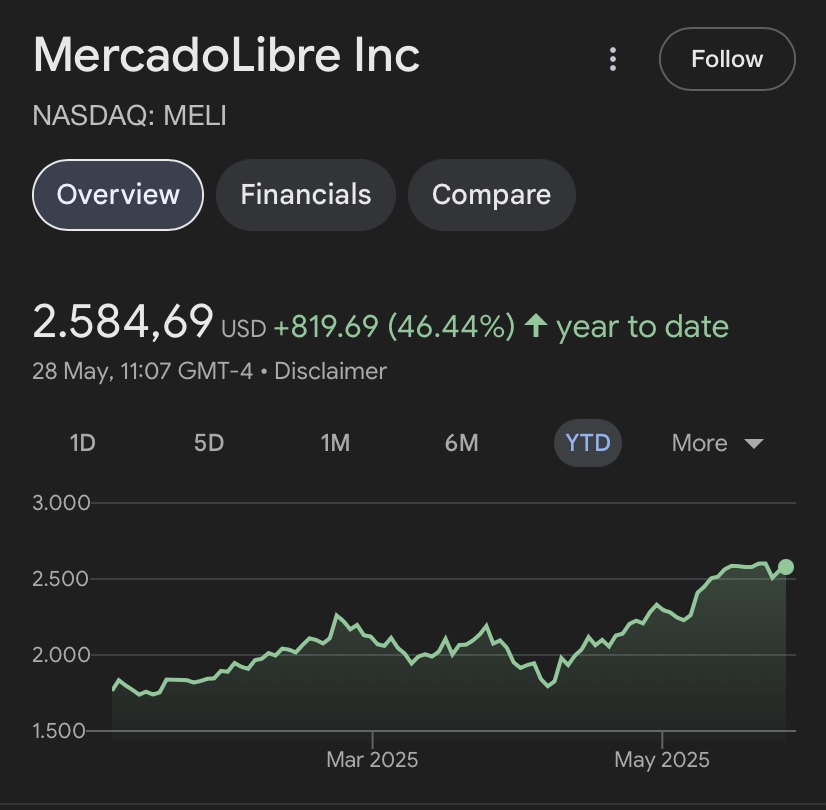Open the three-dot more options menu
826x810 pixels.
point(613,59)
